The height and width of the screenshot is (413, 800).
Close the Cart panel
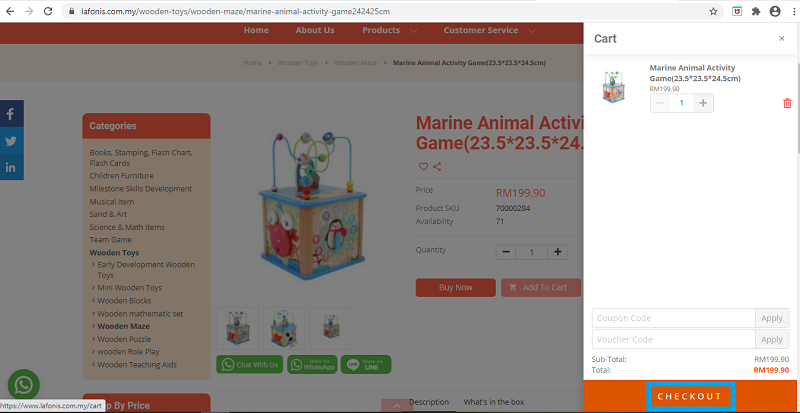tap(782, 38)
